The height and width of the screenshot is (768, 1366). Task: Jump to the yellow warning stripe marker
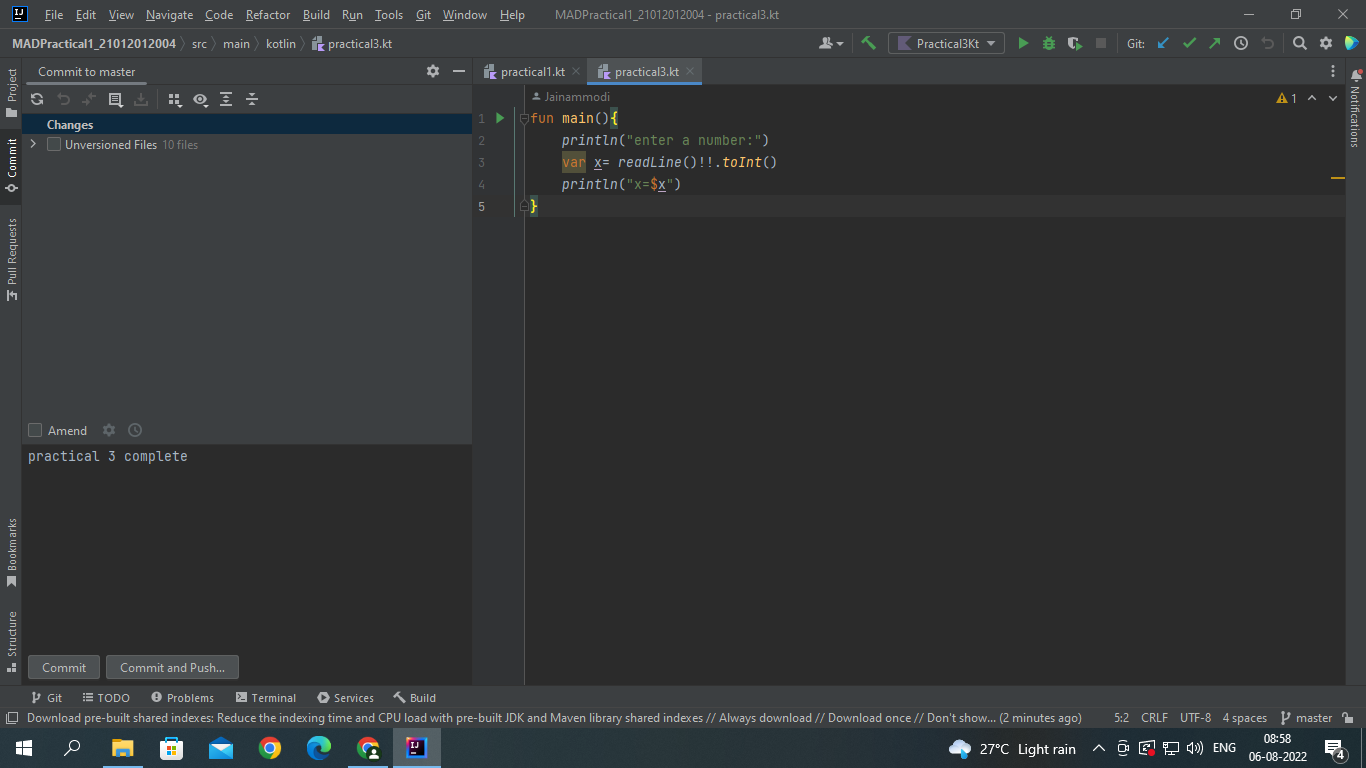tap(1337, 178)
